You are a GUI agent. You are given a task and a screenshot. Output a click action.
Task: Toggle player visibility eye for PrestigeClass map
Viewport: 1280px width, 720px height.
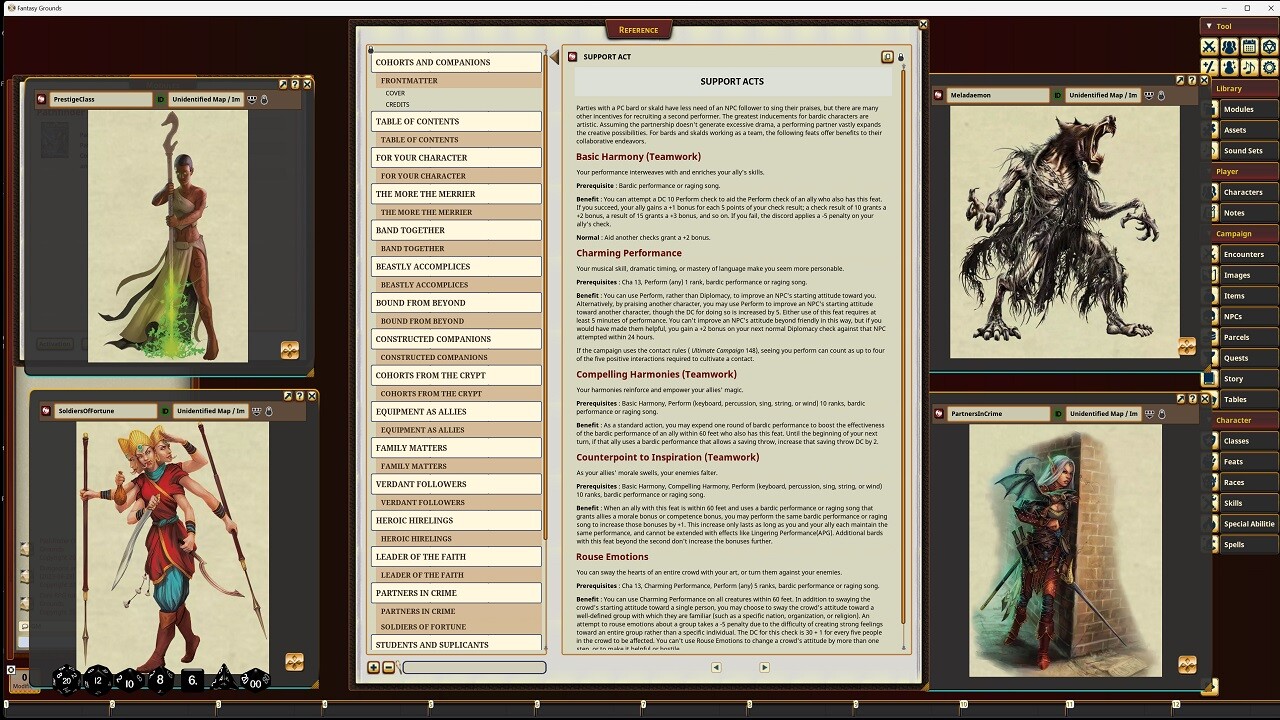tap(252, 99)
